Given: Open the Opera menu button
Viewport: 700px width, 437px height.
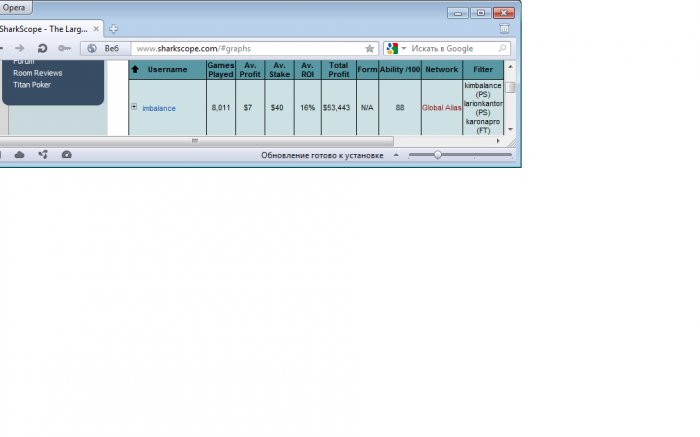Looking at the screenshot, I should pyautogui.click(x=15, y=8).
